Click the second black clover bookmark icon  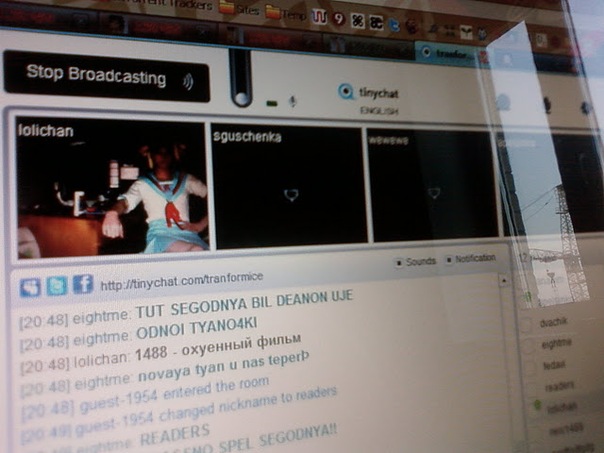(376, 22)
